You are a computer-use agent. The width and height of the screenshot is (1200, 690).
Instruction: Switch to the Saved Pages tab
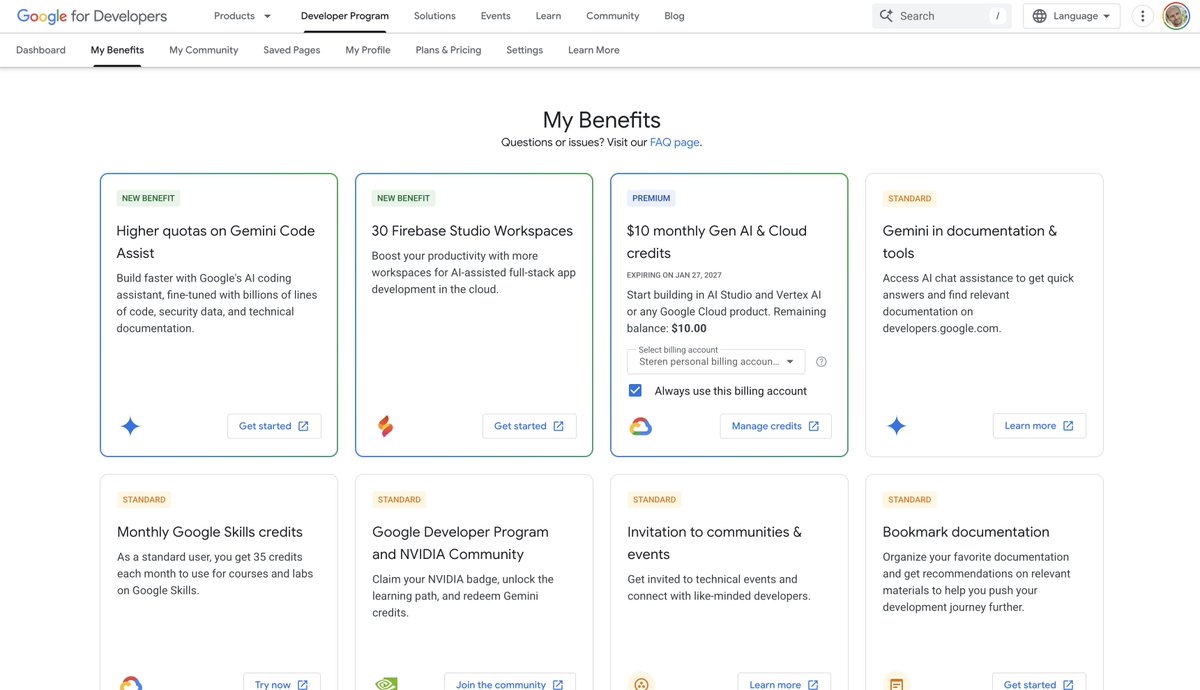click(x=292, y=50)
